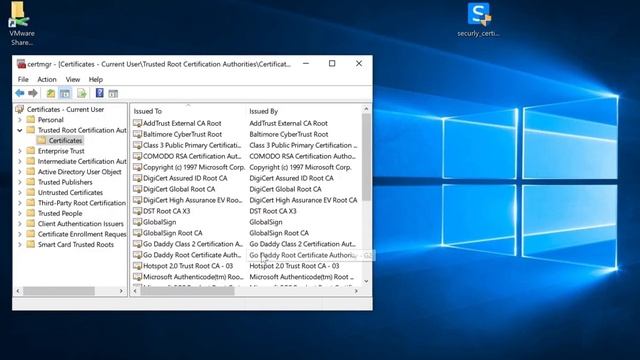This screenshot has height=360, width=640.
Task: Select Enterprise Trust in the tree
Action: tap(61, 151)
